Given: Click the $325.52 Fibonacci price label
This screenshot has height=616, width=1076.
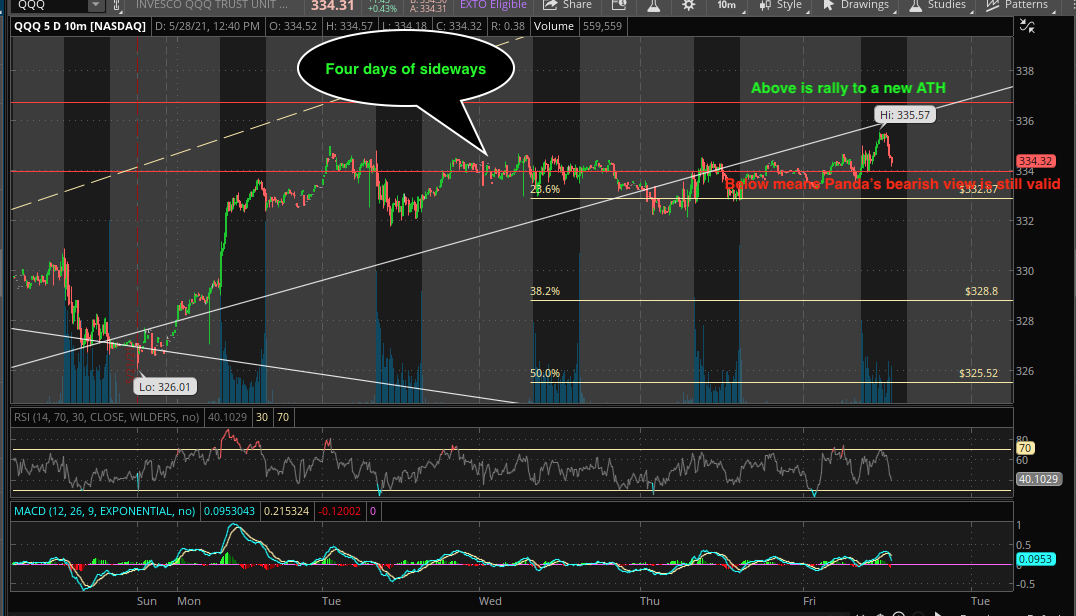Looking at the screenshot, I should [x=979, y=373].
